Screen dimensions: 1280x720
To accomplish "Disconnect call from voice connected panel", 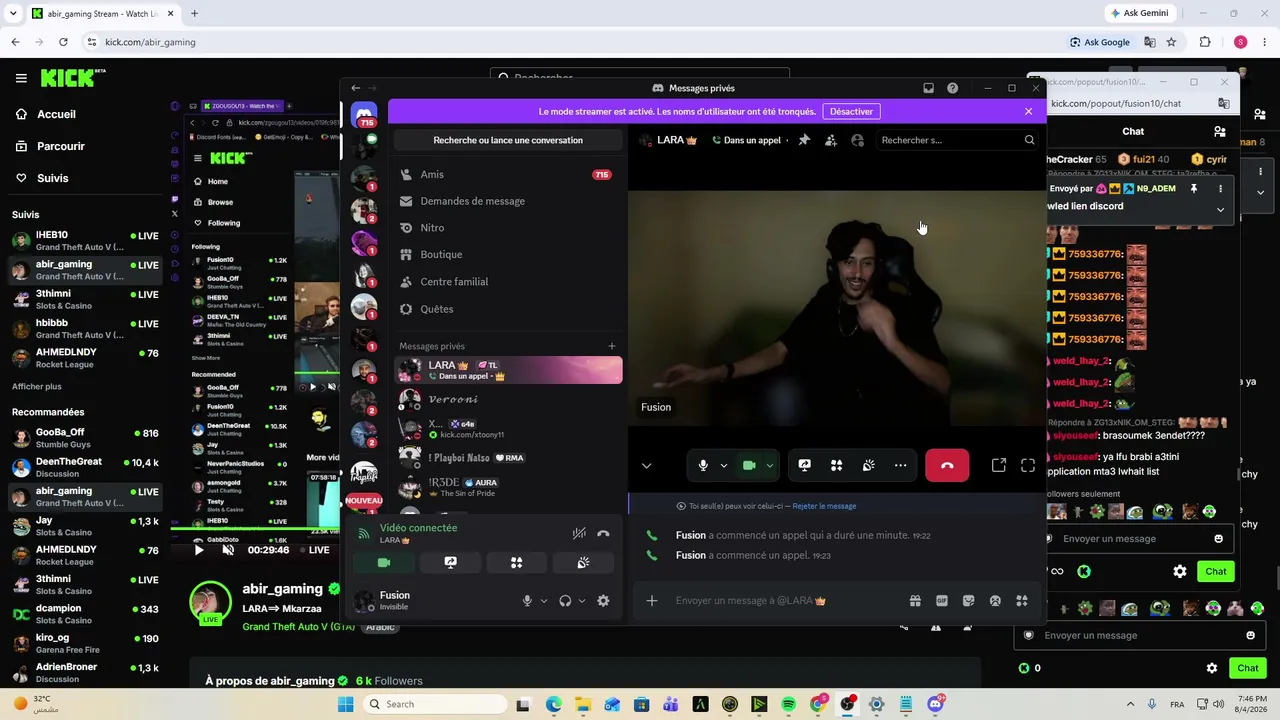I will tap(603, 534).
